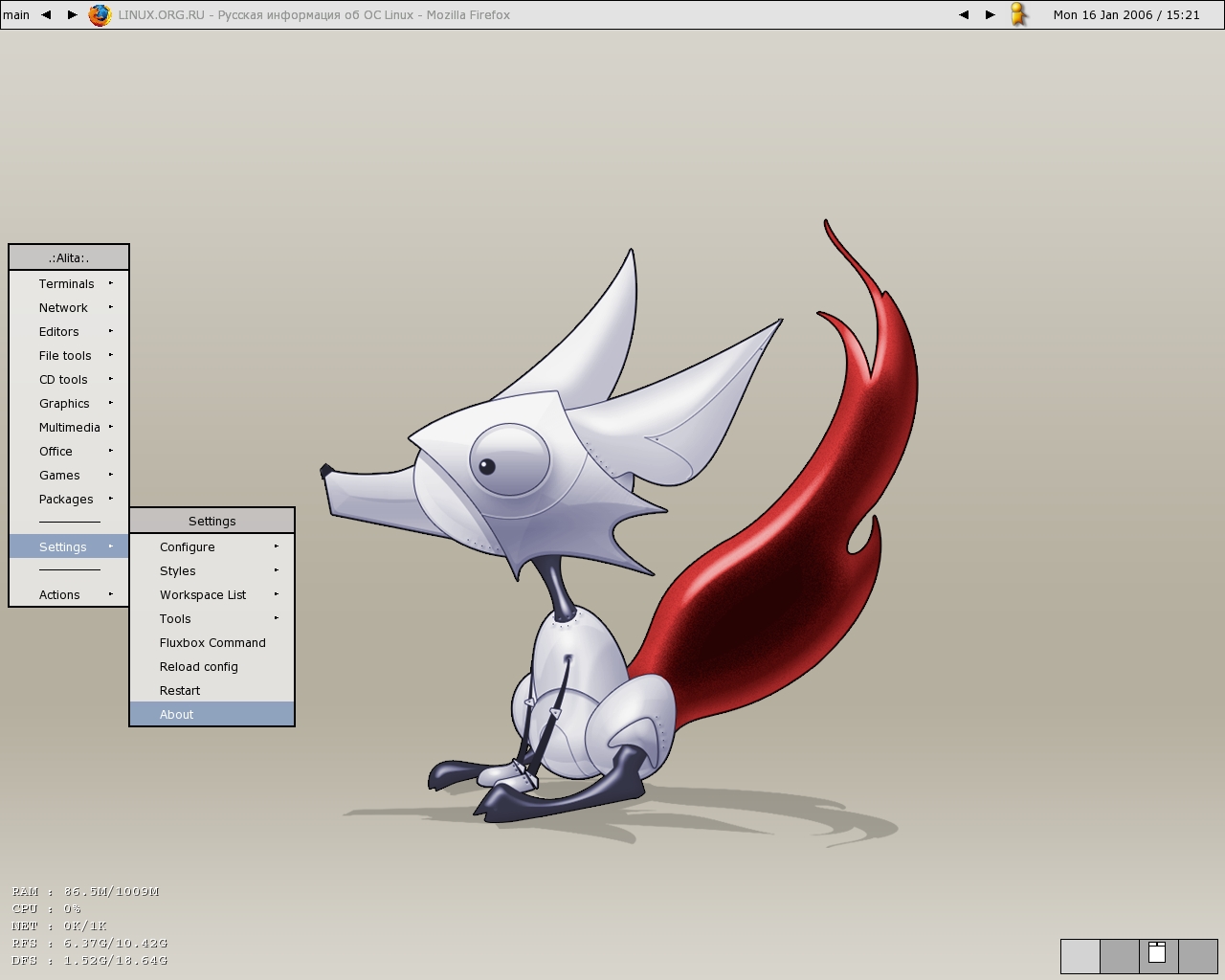The height and width of the screenshot is (980, 1225).
Task: Expand the Tools submenu
Action: (x=212, y=618)
